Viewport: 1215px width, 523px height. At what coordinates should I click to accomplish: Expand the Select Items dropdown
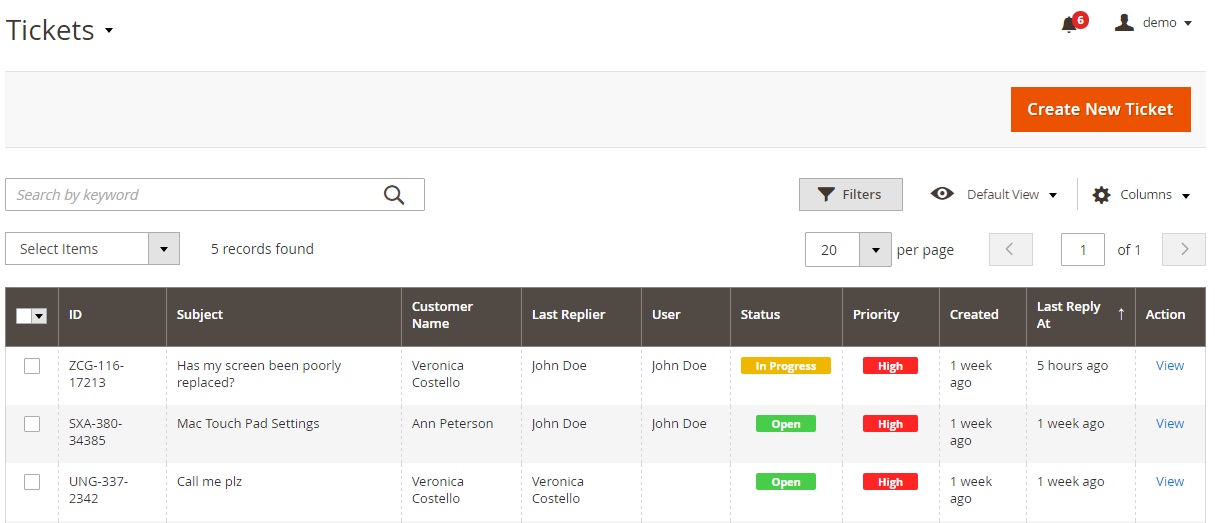[163, 249]
